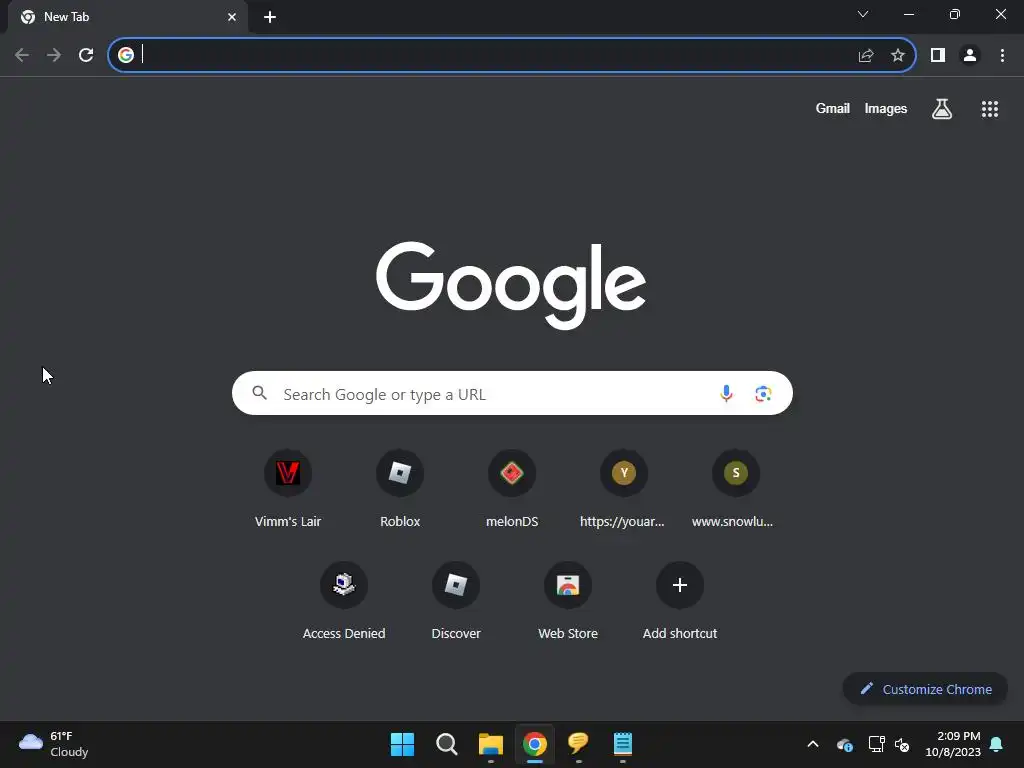Open Gmail link
The width and height of the screenshot is (1024, 768).
833,108
